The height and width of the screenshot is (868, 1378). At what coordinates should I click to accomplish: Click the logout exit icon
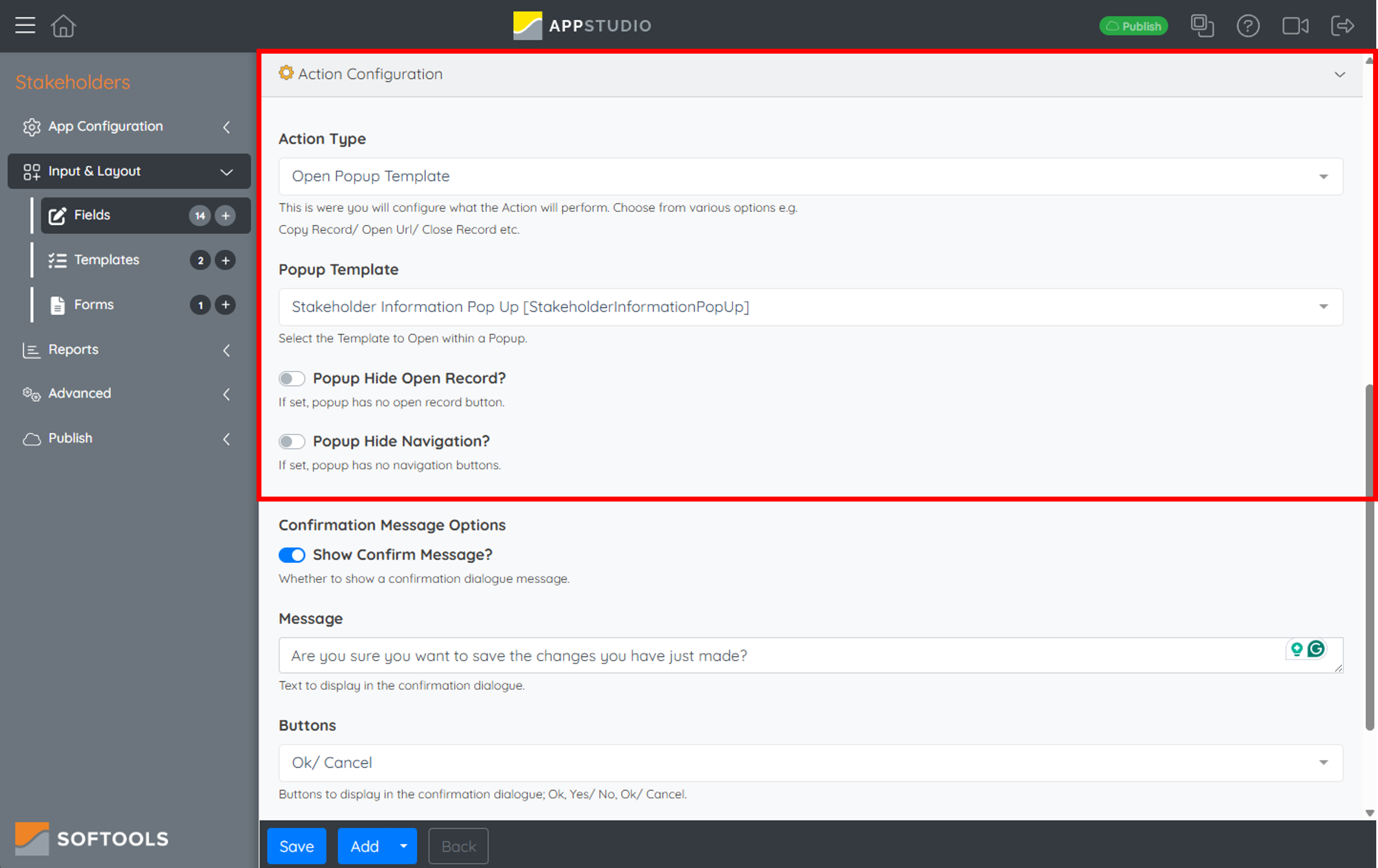[x=1342, y=26]
